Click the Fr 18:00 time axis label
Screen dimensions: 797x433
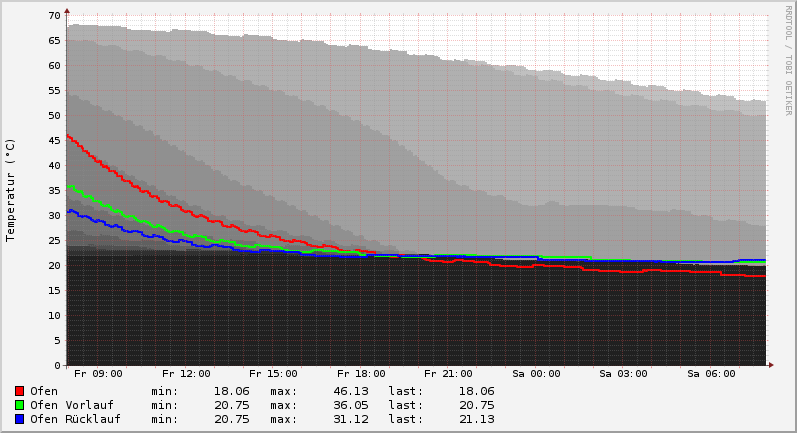362,374
